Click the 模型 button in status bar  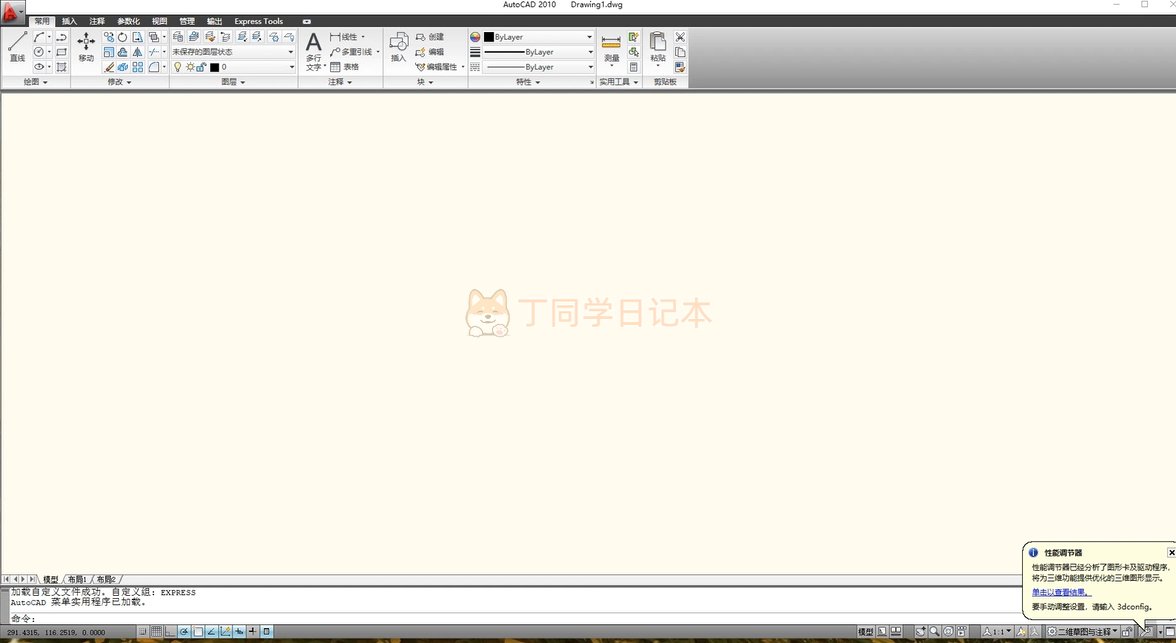pos(866,632)
